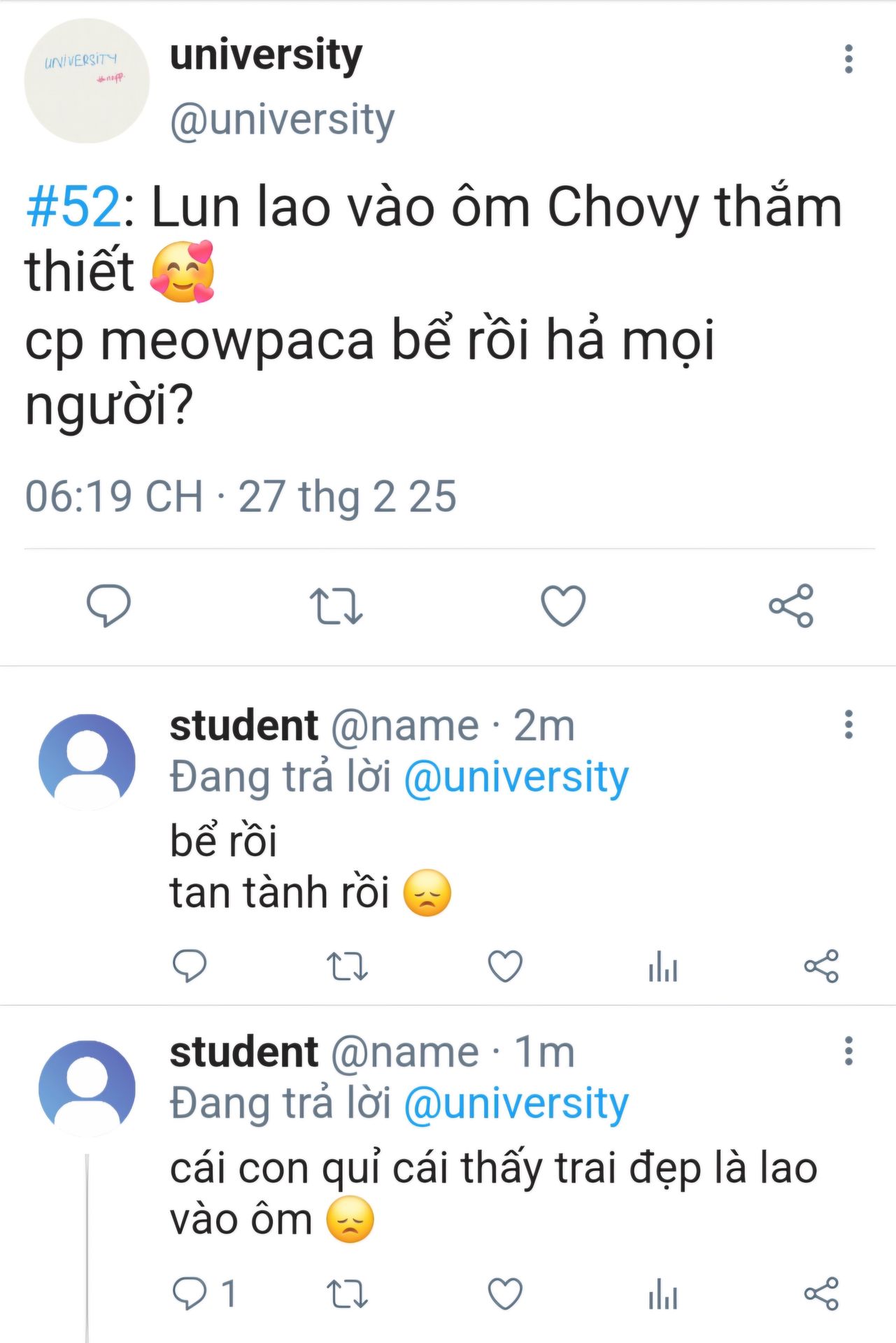Like the main university tweet

(x=563, y=605)
